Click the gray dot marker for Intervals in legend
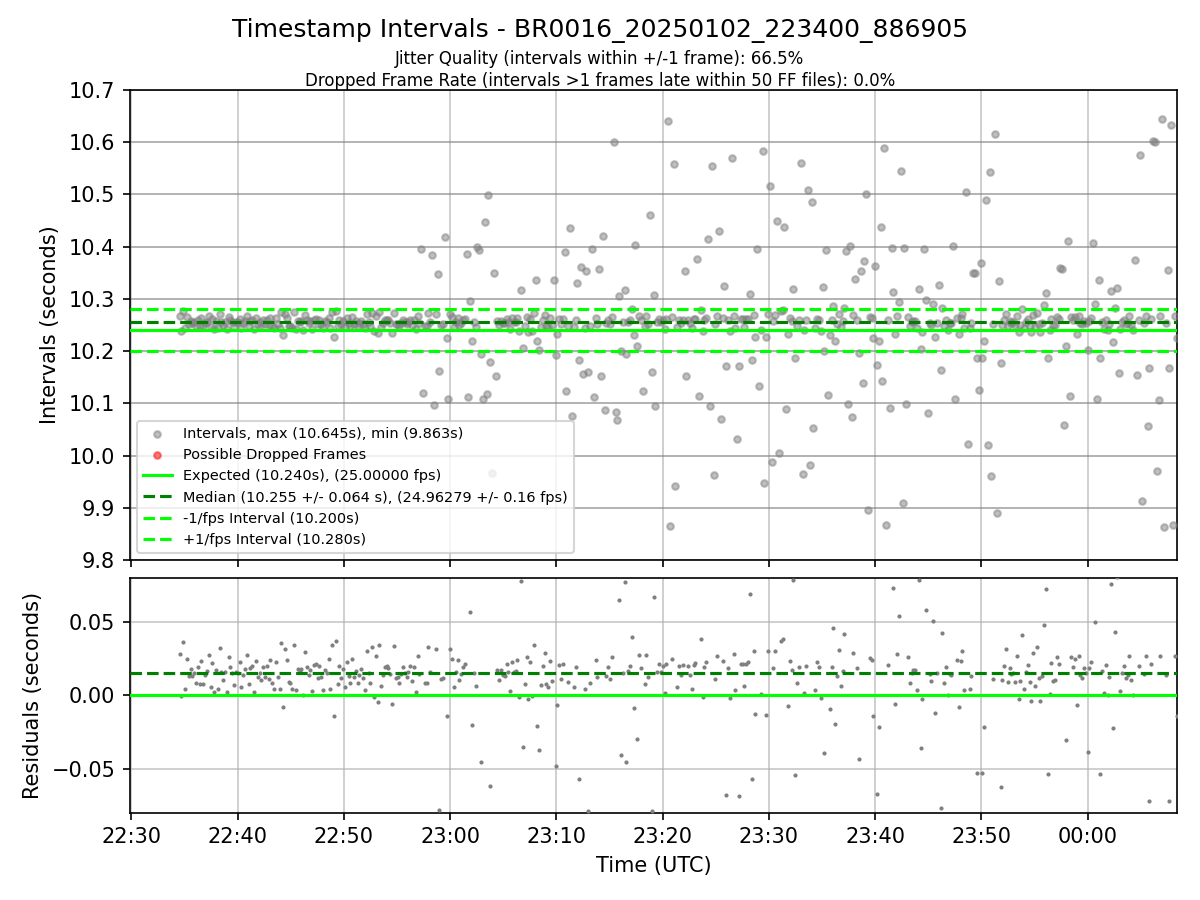This screenshot has width=1200, height=900. (x=158, y=433)
